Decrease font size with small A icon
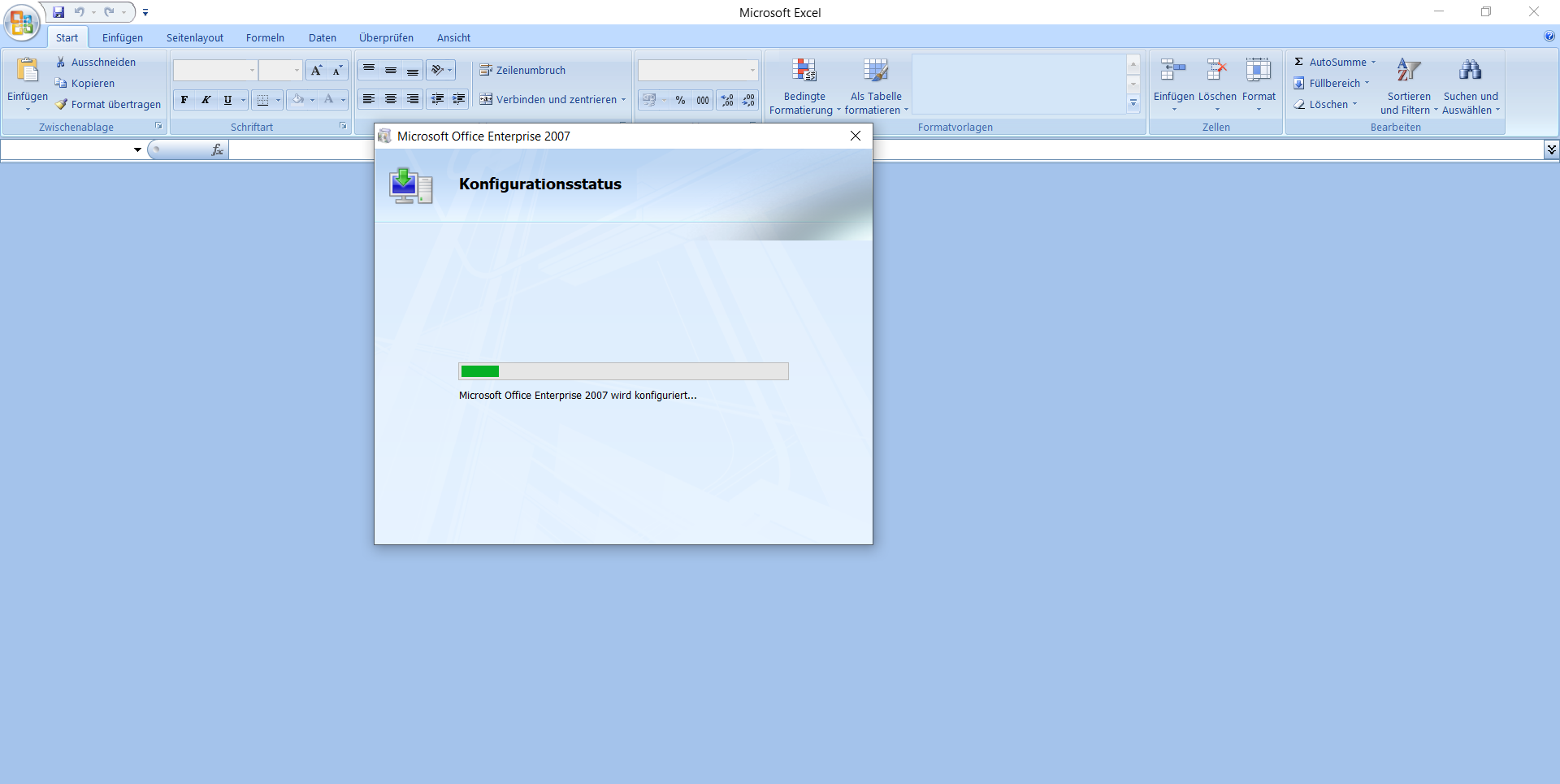 click(x=337, y=71)
